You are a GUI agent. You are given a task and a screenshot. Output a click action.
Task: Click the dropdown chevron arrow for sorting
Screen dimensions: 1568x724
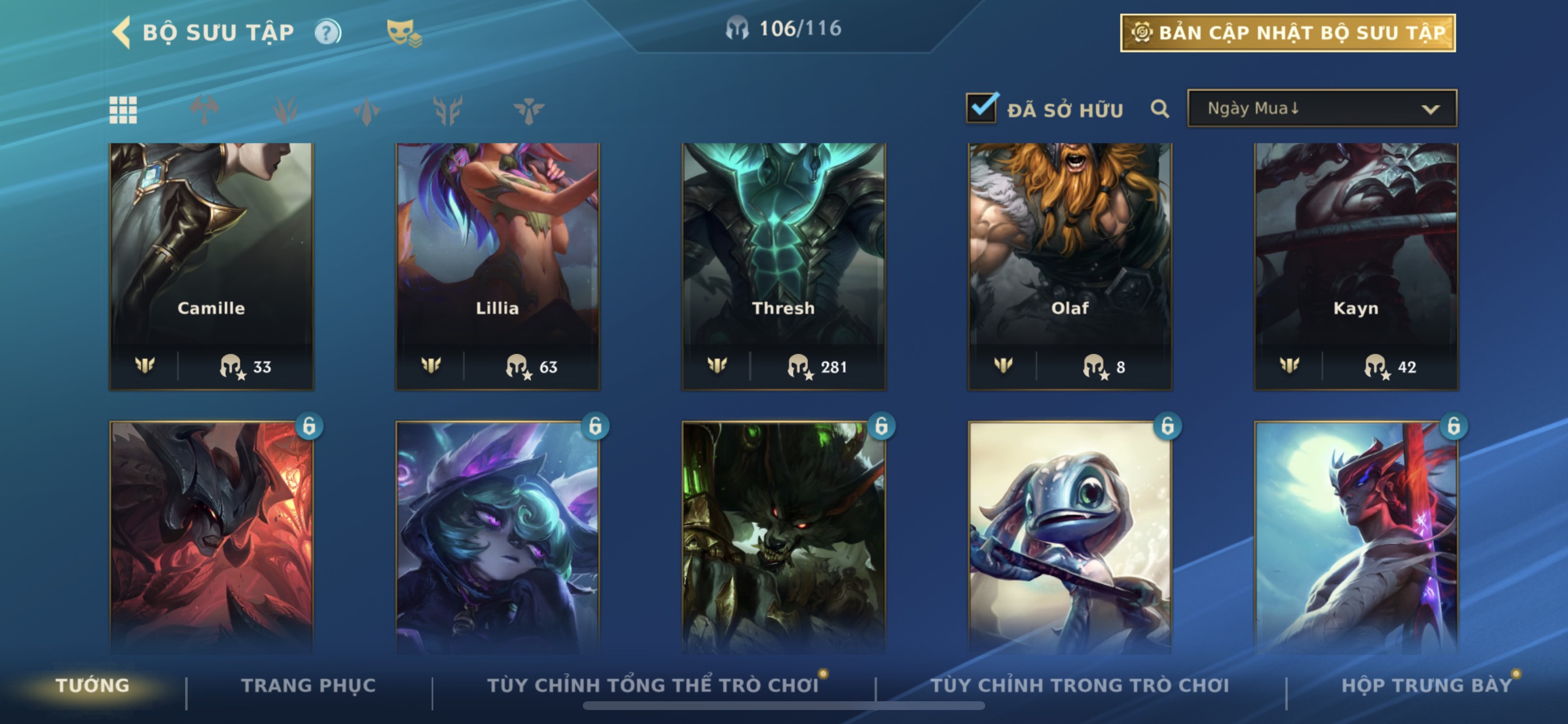pos(1430,110)
